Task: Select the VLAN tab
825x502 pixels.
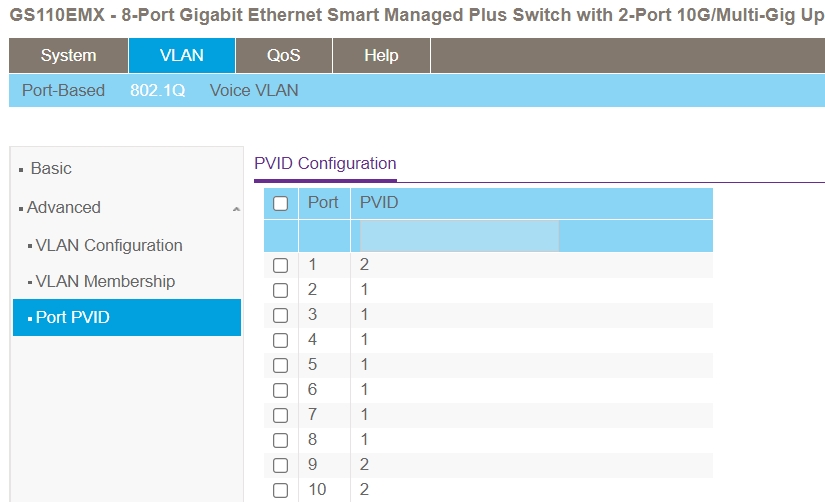Action: point(182,56)
